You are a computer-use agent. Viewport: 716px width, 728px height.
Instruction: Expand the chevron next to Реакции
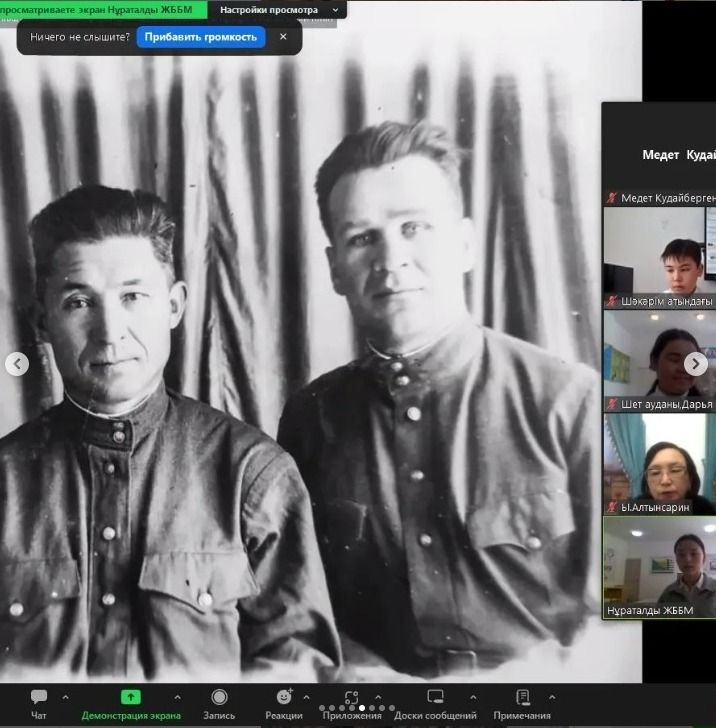coord(305,697)
